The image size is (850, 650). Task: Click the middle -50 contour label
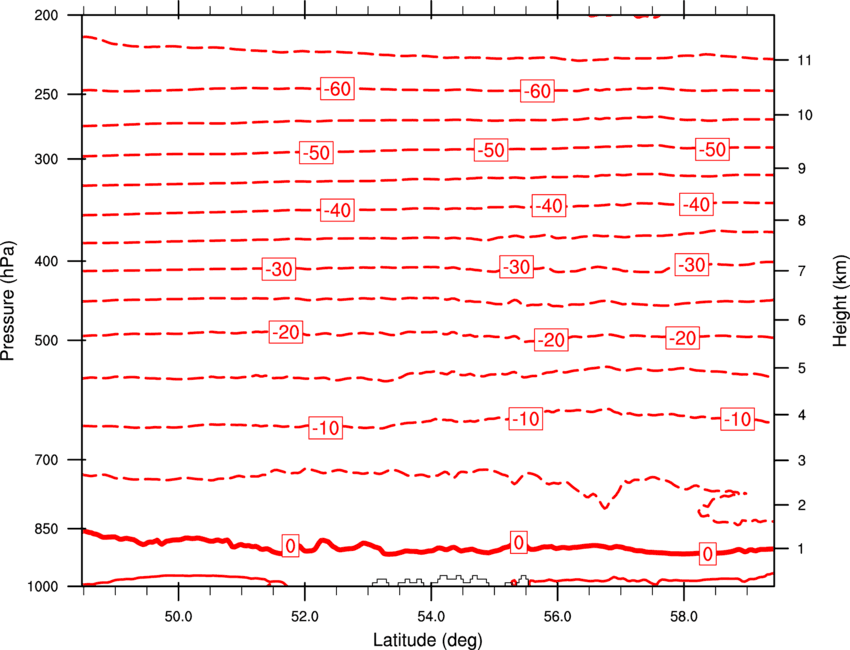(491, 150)
